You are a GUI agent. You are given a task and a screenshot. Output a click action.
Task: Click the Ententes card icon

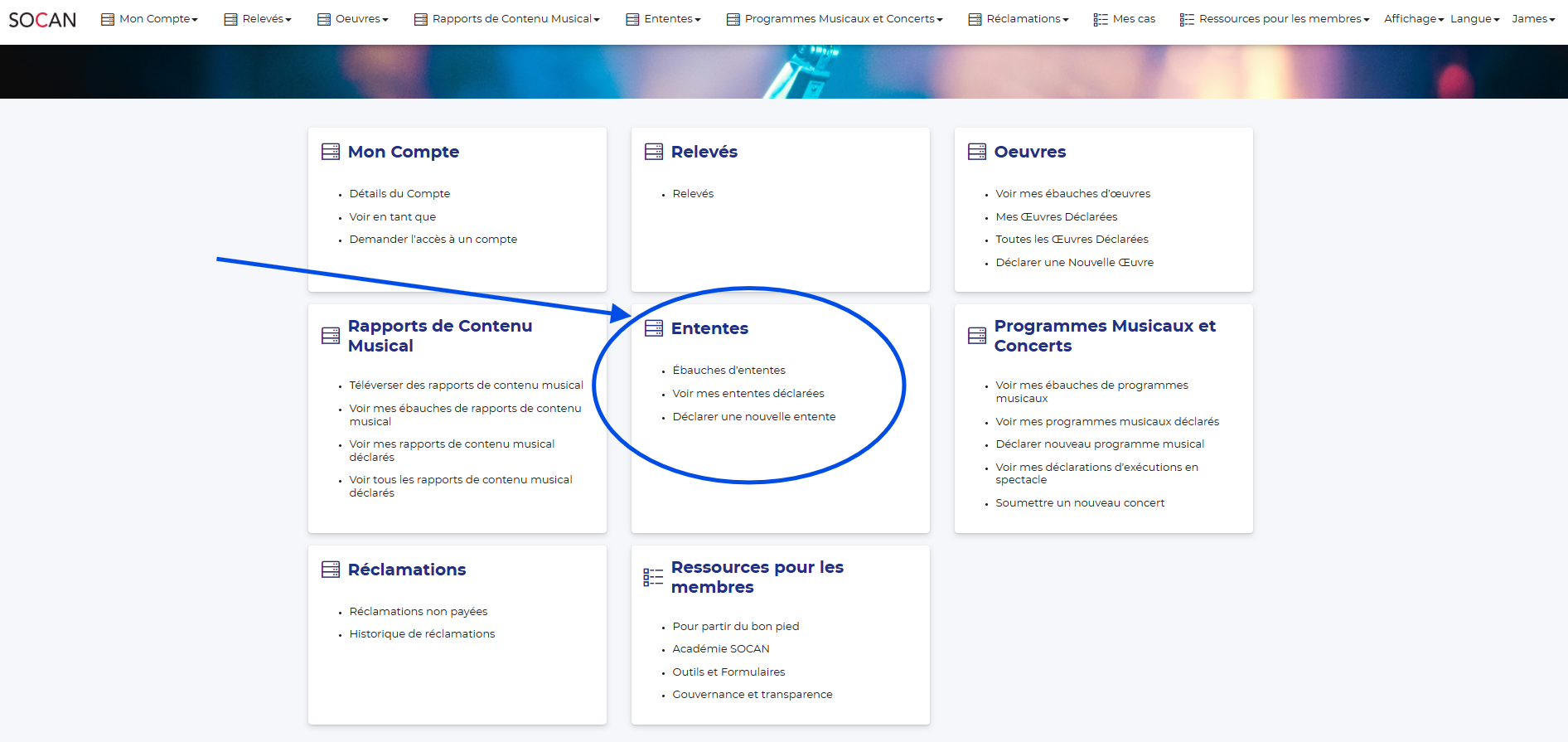click(654, 328)
